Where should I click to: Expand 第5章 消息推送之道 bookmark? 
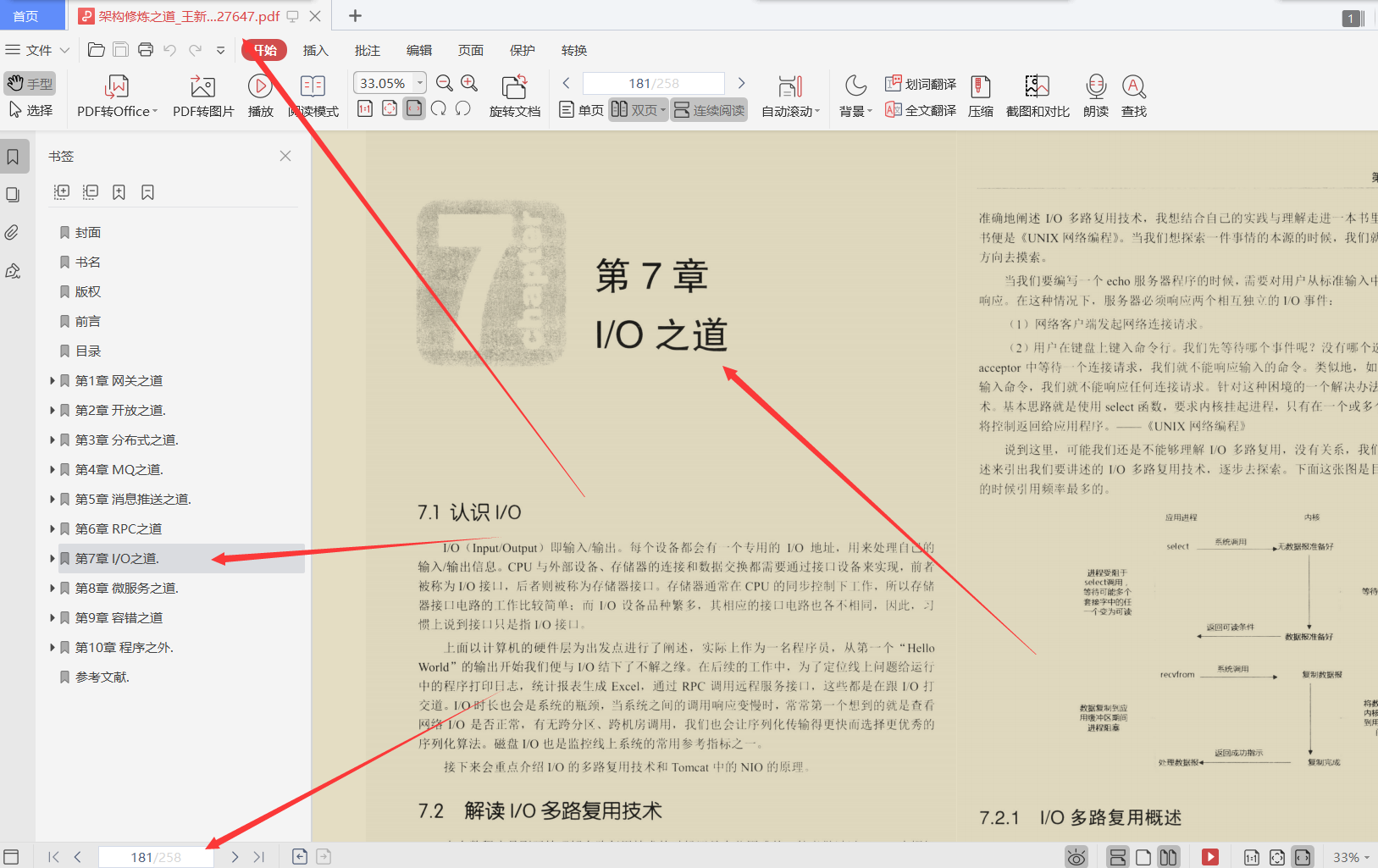point(53,500)
